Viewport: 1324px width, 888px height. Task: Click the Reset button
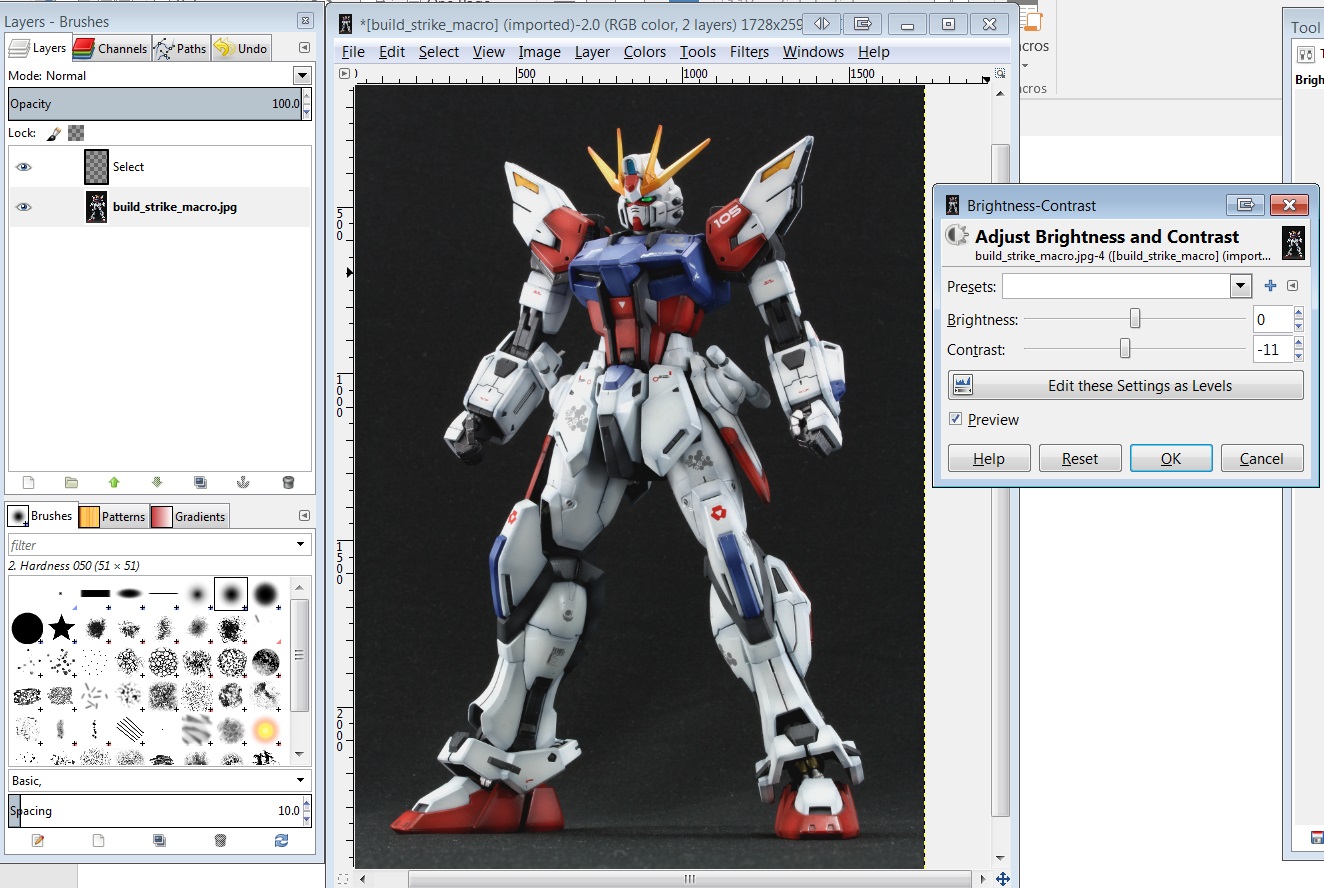tap(1080, 459)
